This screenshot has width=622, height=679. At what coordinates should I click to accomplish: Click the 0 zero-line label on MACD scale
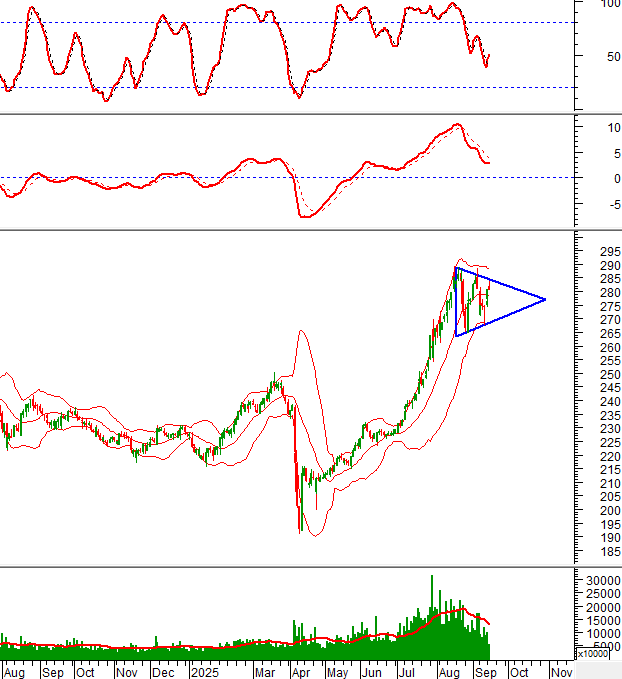[x=617, y=179]
